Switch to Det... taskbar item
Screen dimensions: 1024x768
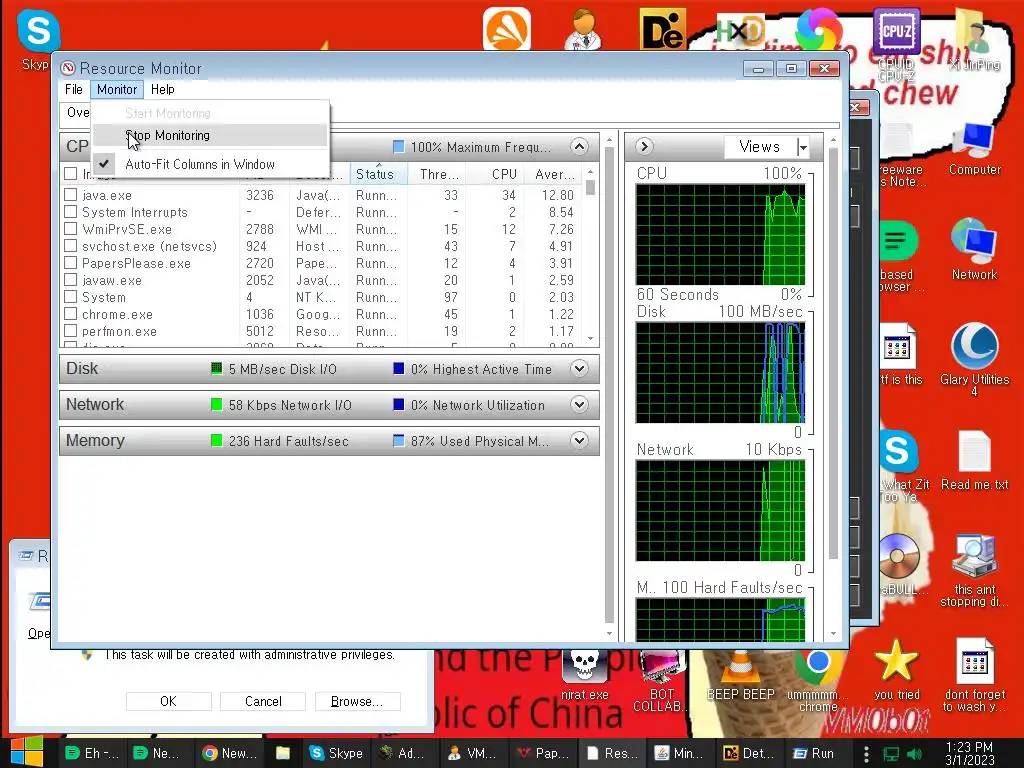748,753
